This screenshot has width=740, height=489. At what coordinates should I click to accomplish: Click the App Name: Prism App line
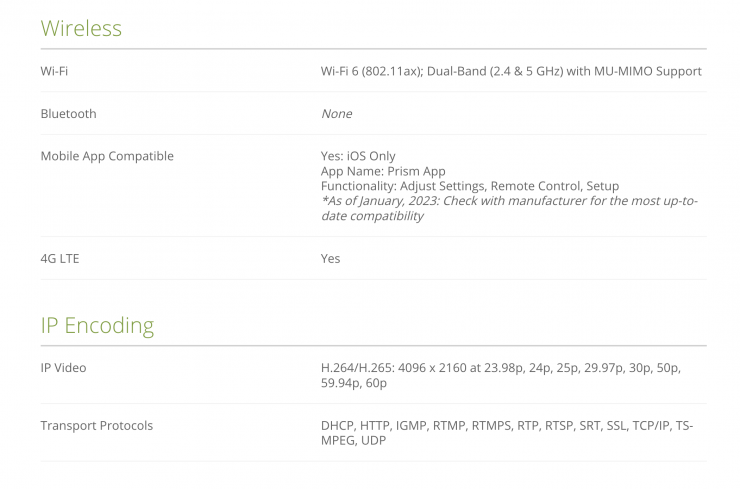(383, 171)
